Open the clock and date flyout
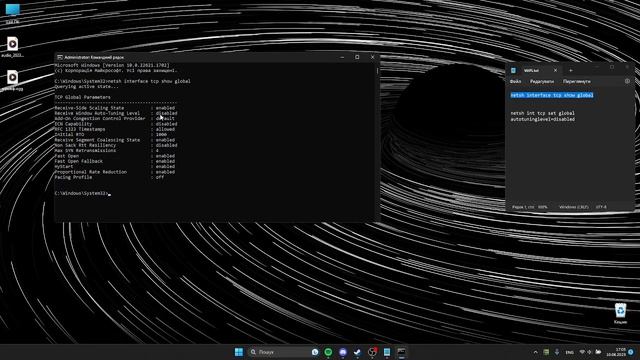 (616, 352)
